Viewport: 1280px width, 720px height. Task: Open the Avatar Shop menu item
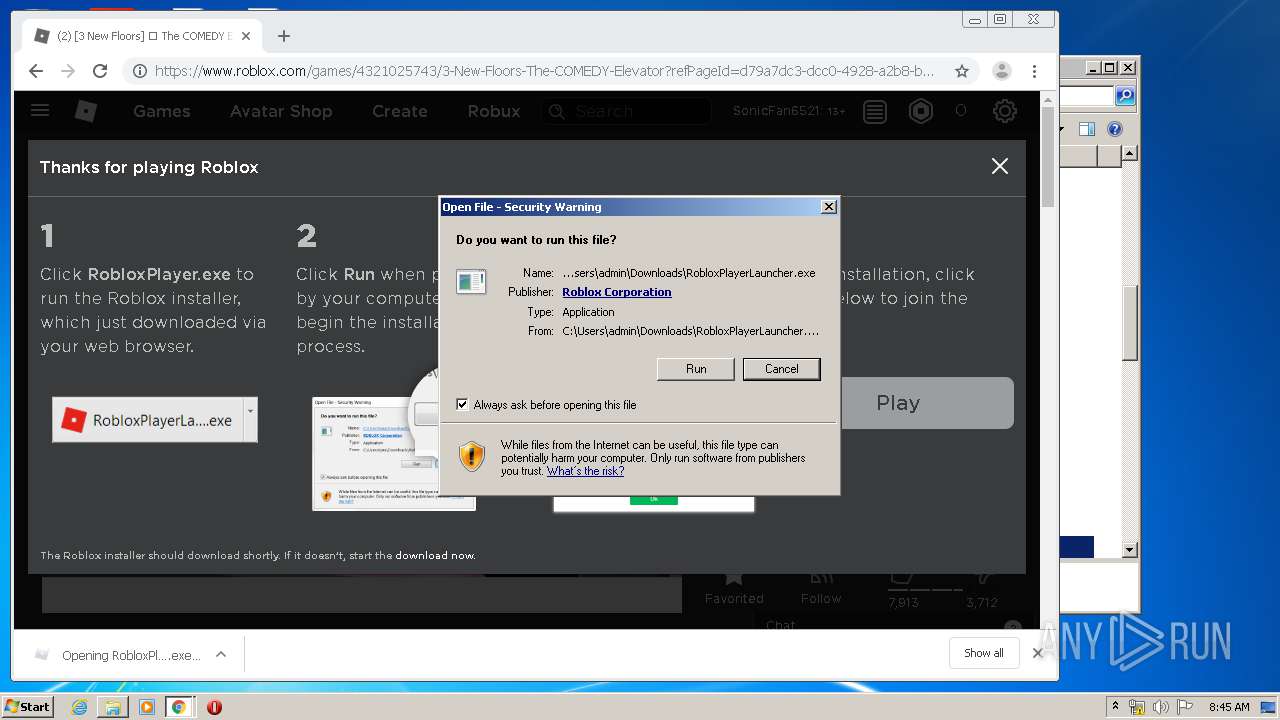tap(281, 111)
